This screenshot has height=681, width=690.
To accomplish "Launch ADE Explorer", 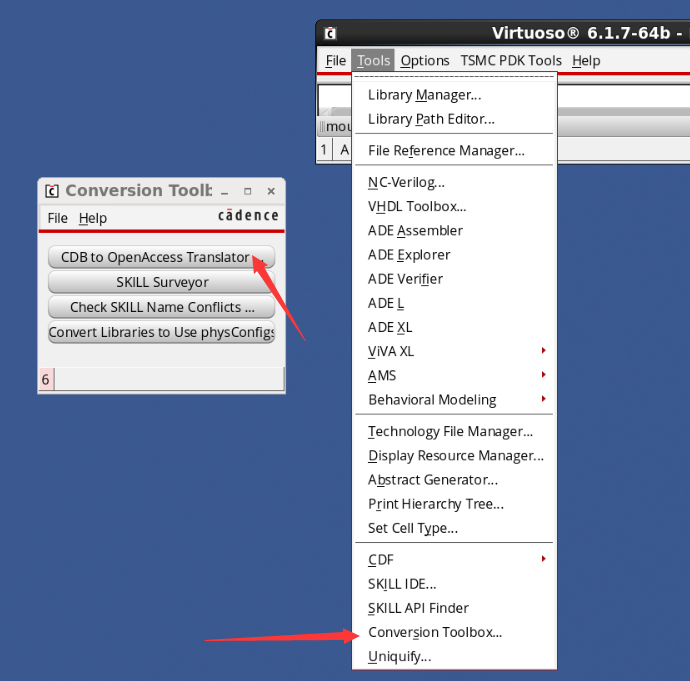I will (454, 255).
